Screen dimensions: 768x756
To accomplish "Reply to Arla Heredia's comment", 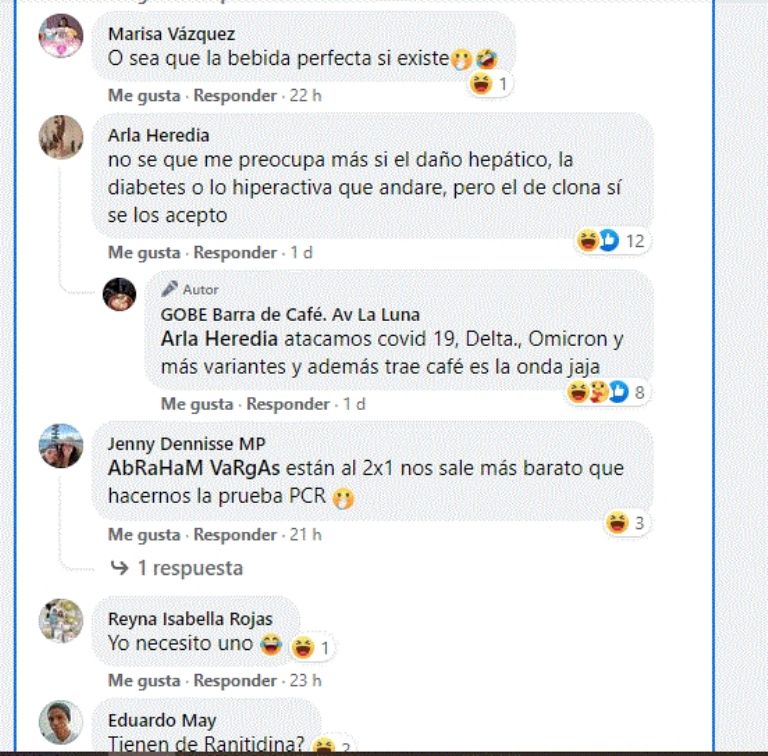I will (235, 252).
